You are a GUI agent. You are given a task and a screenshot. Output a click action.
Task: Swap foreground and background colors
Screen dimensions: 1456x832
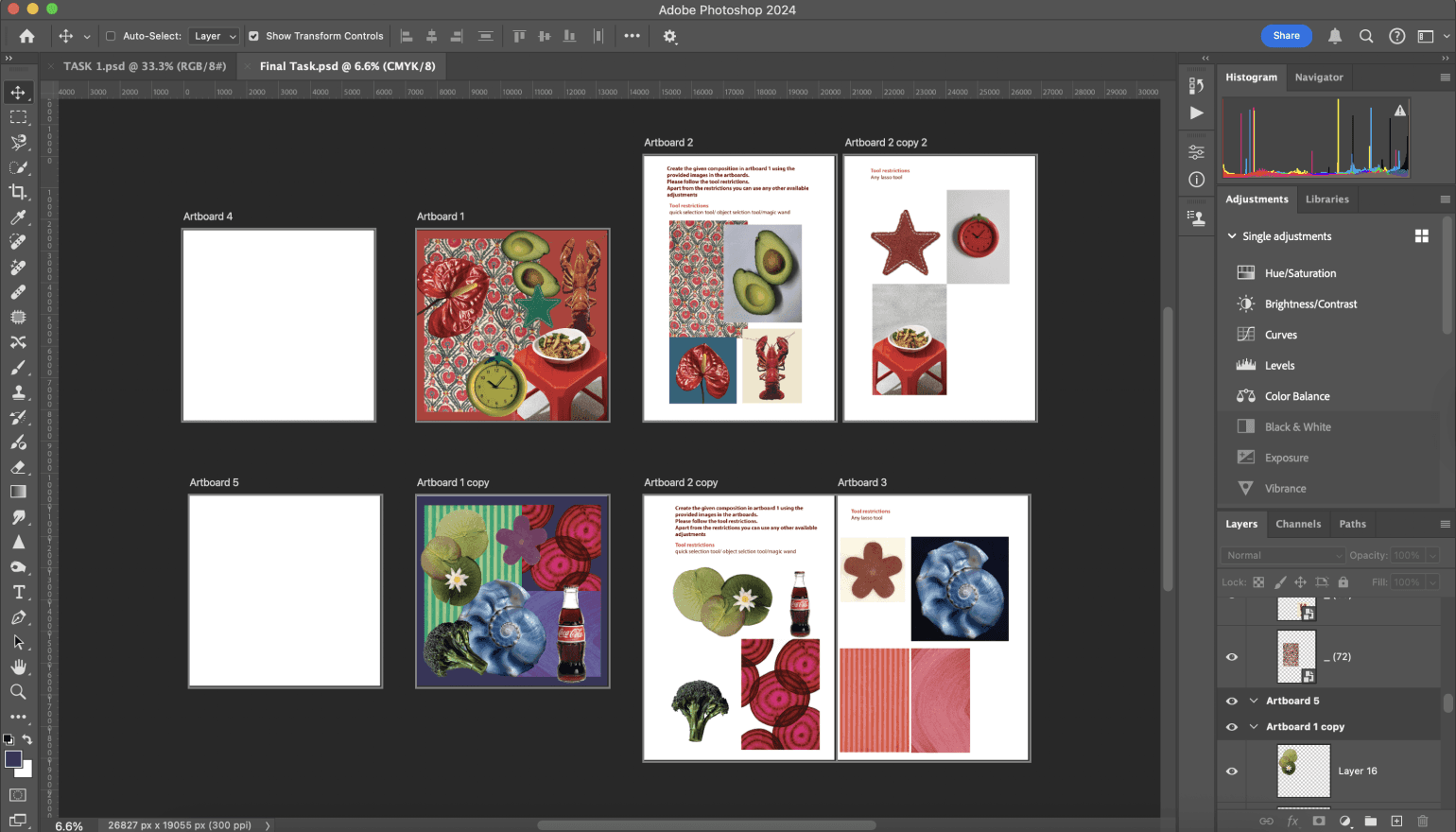(27, 739)
